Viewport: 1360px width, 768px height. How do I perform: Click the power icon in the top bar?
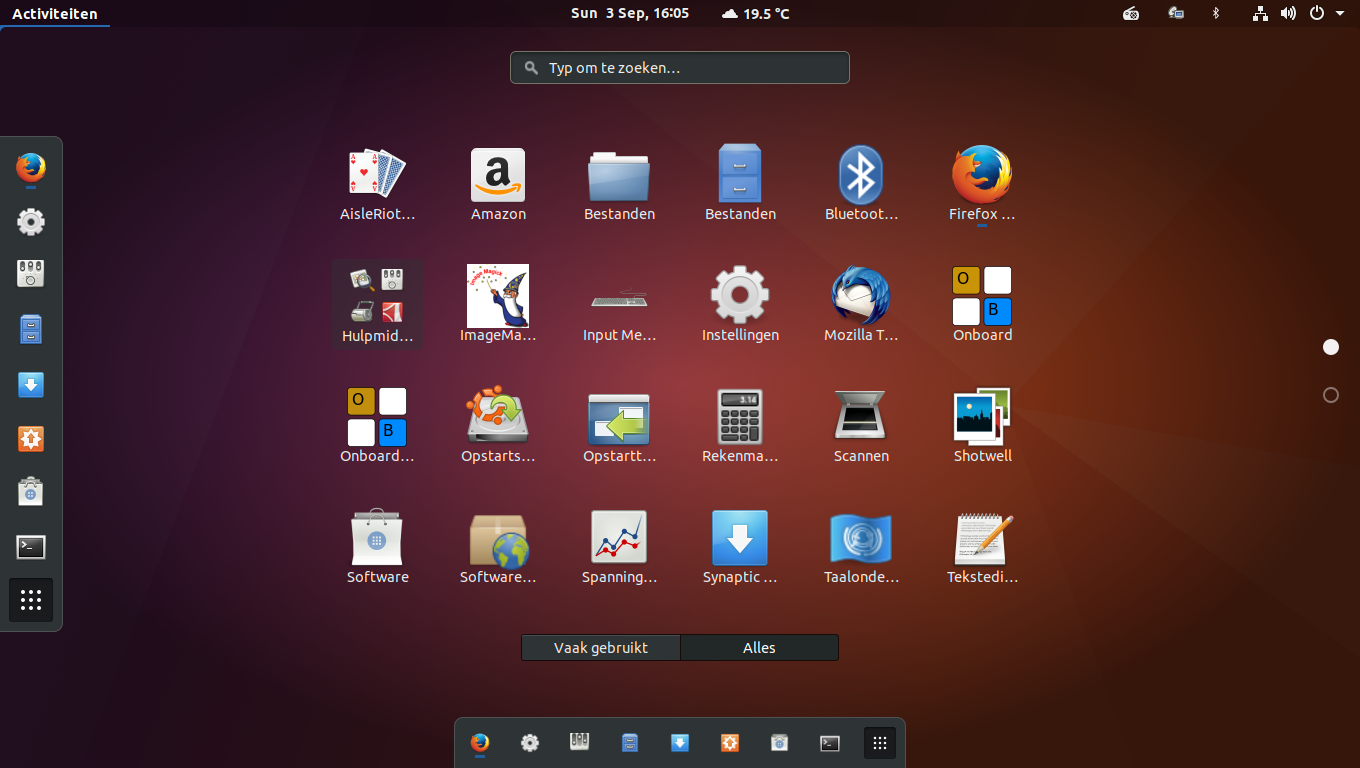pos(1317,13)
